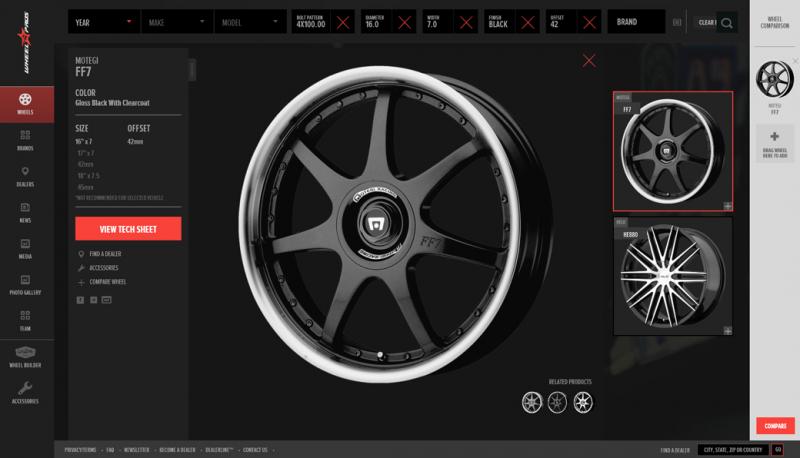Click the search magnifier icon
The image size is (800, 458).
[727, 23]
